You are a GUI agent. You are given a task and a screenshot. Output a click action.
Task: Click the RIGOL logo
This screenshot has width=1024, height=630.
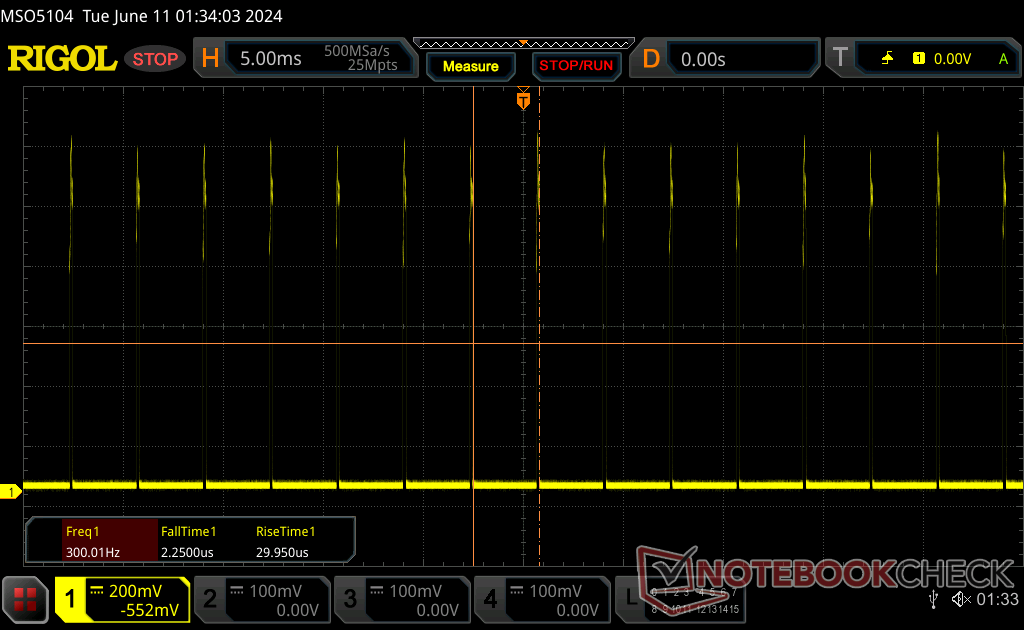click(62, 59)
